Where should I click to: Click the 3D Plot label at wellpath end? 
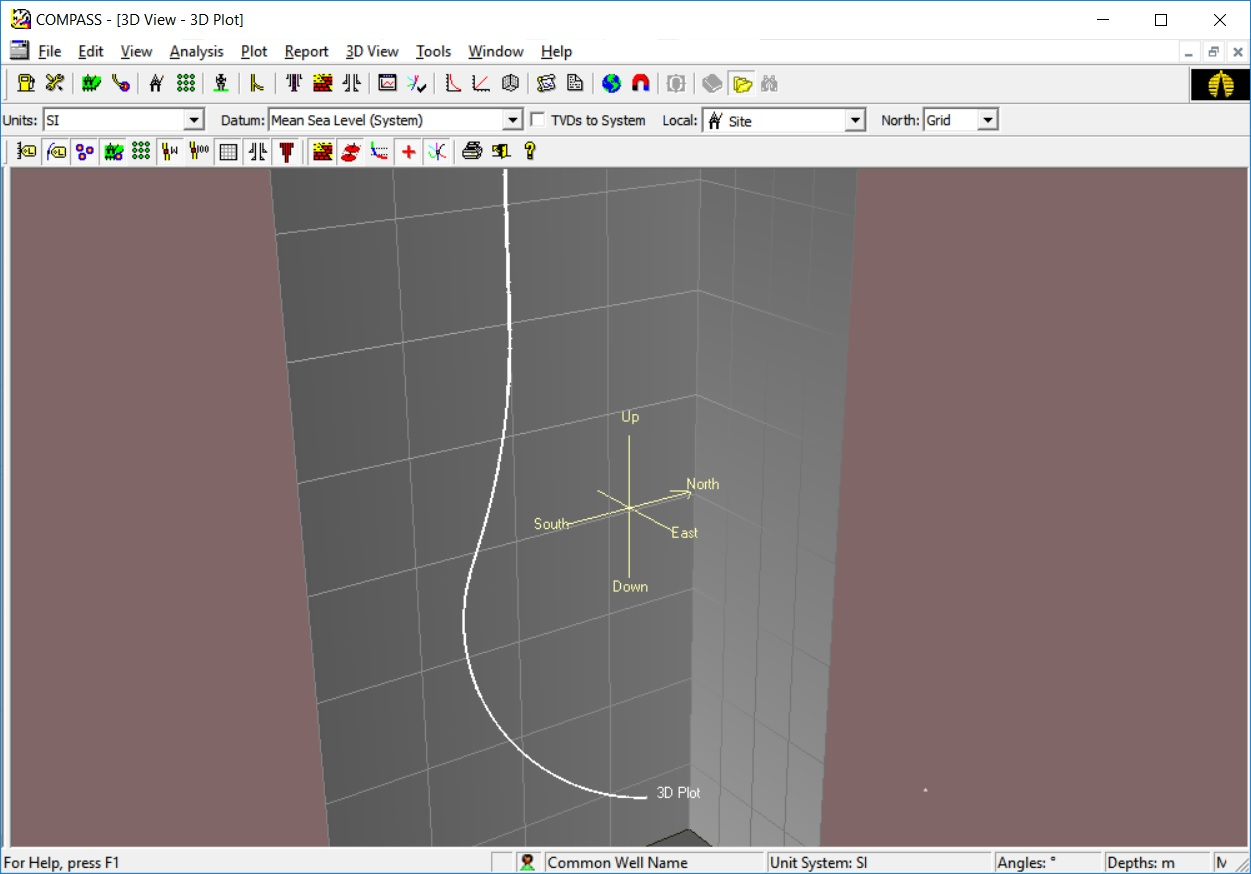point(678,792)
